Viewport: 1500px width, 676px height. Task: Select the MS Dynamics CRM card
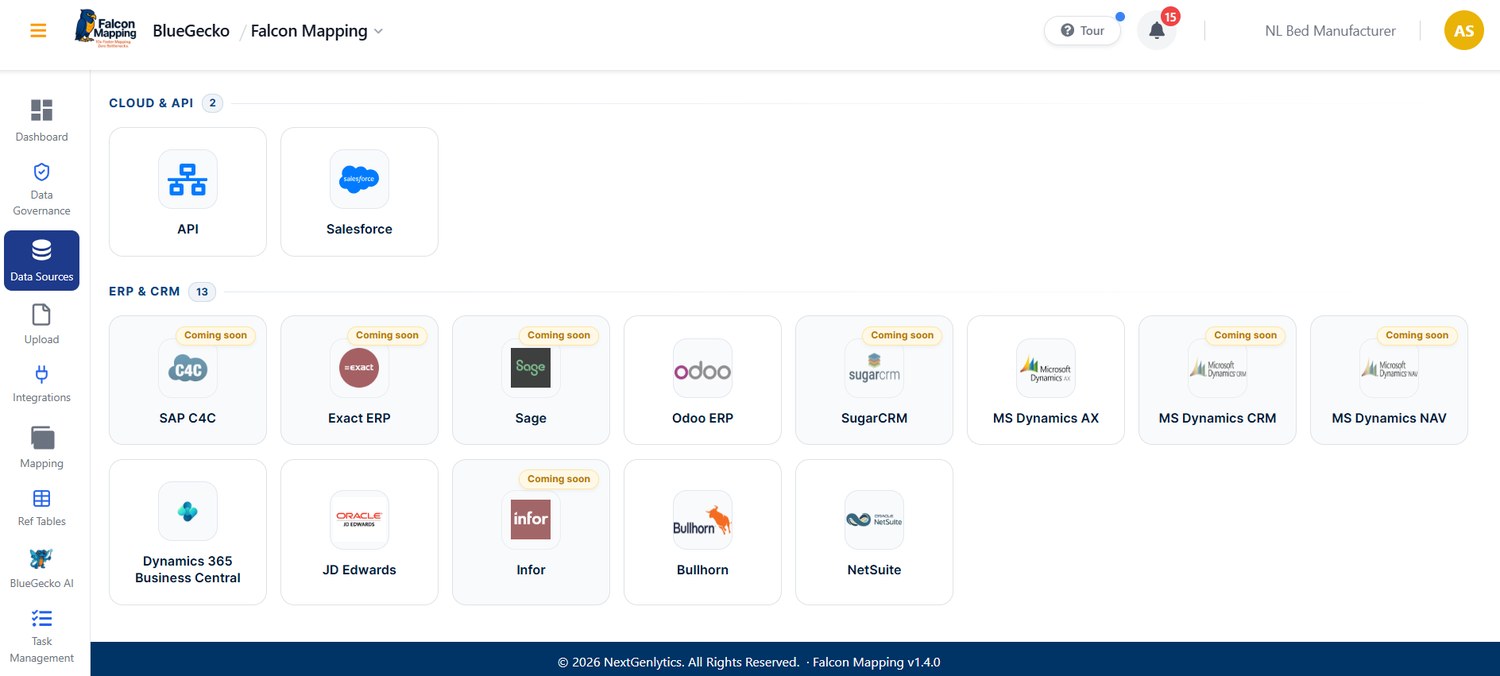(1217, 380)
